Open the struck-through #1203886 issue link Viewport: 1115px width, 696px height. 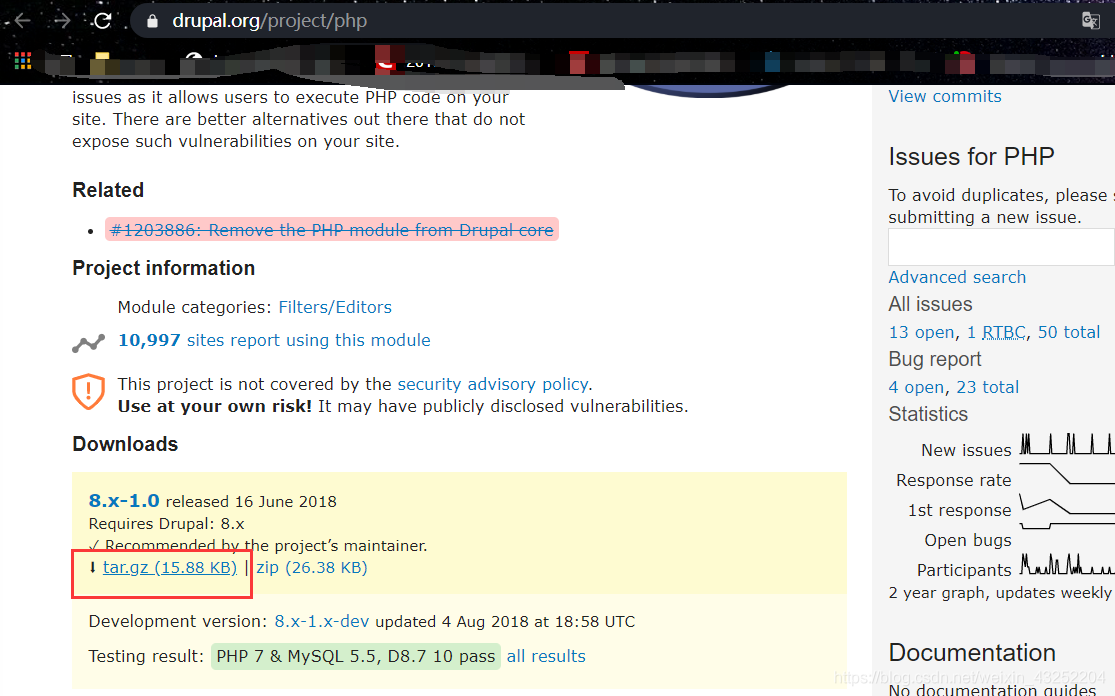(x=331, y=230)
